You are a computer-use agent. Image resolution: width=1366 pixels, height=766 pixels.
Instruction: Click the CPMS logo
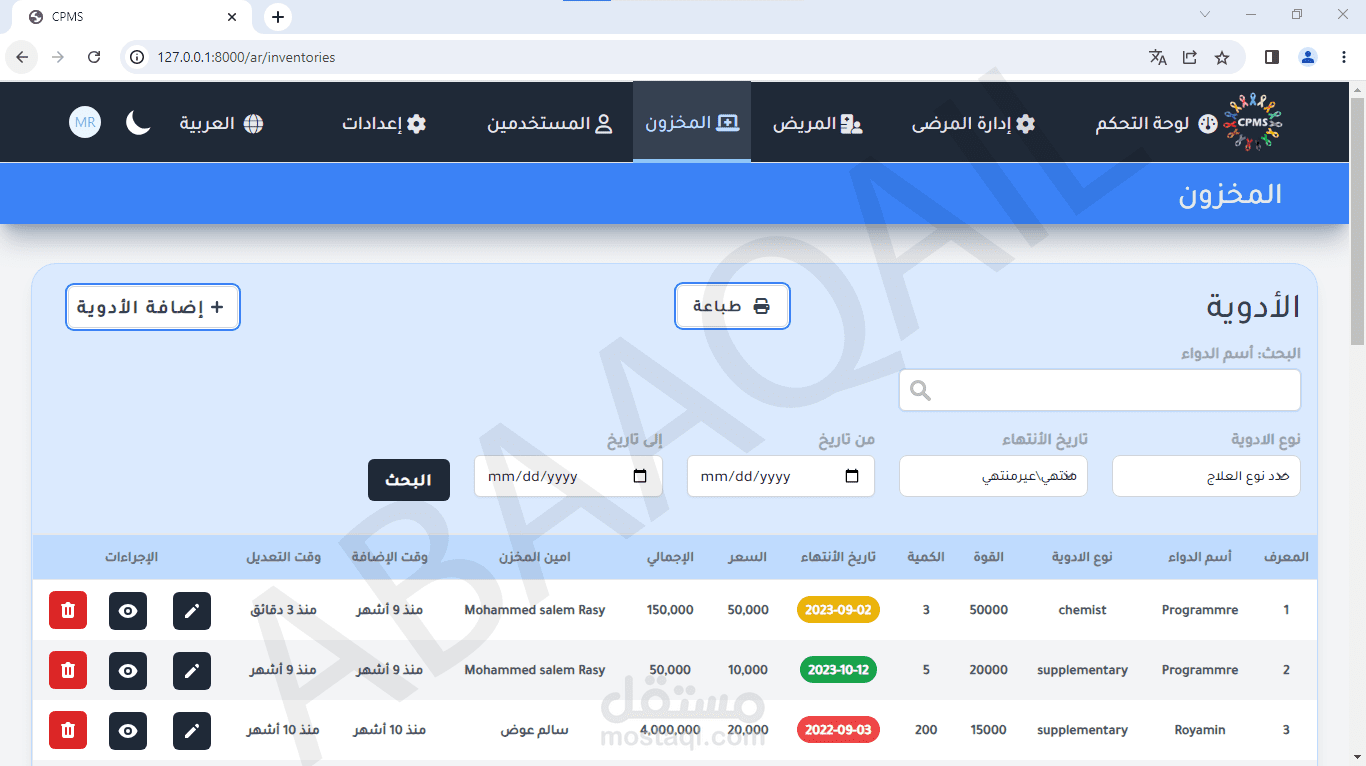pyautogui.click(x=1253, y=122)
